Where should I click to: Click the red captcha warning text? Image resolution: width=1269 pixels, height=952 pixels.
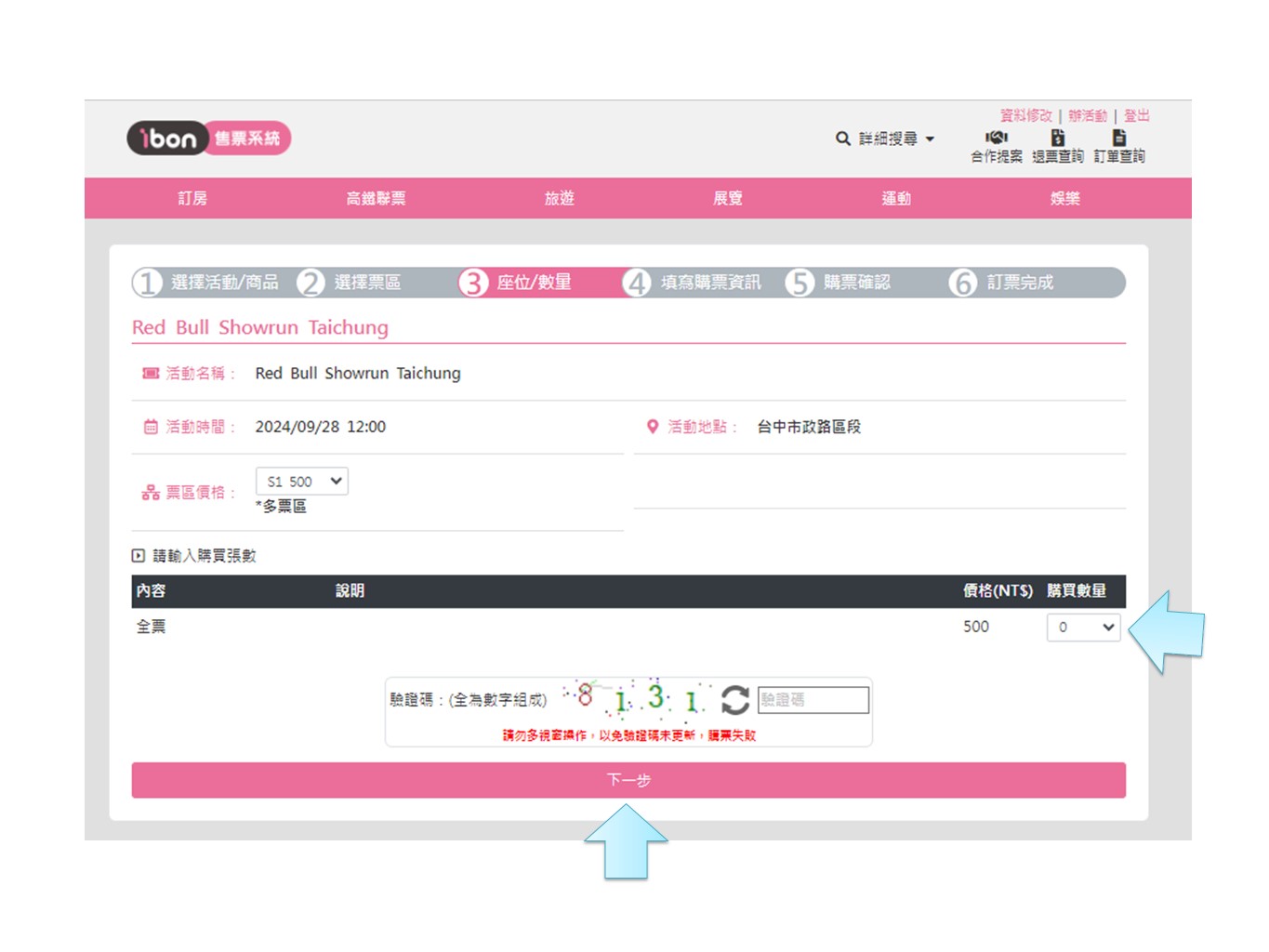click(629, 735)
